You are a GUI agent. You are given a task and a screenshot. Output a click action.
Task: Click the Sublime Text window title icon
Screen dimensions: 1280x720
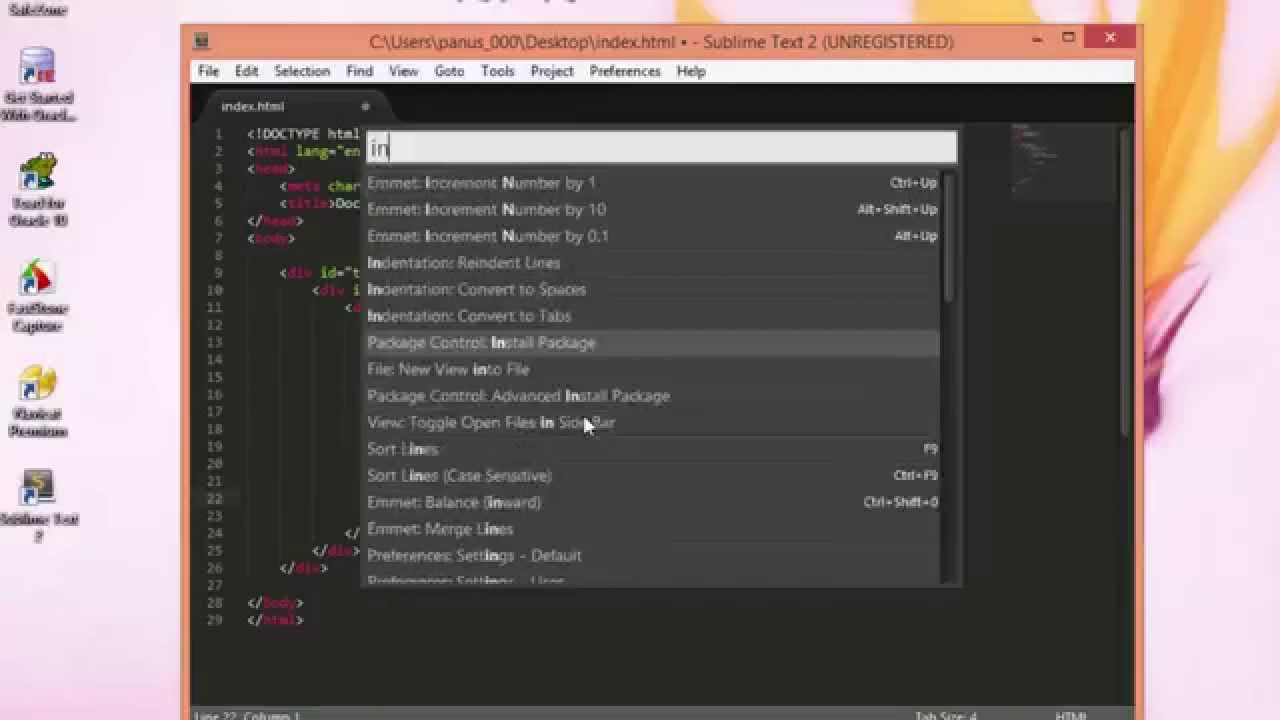(202, 41)
